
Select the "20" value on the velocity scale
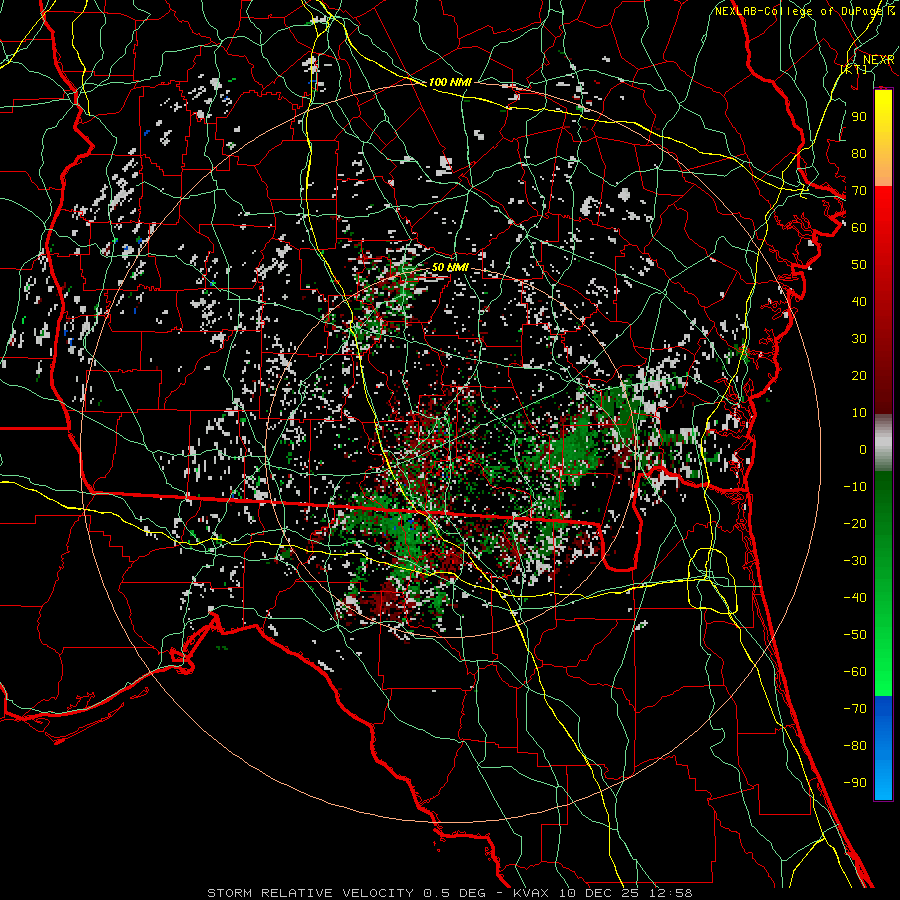click(x=859, y=375)
